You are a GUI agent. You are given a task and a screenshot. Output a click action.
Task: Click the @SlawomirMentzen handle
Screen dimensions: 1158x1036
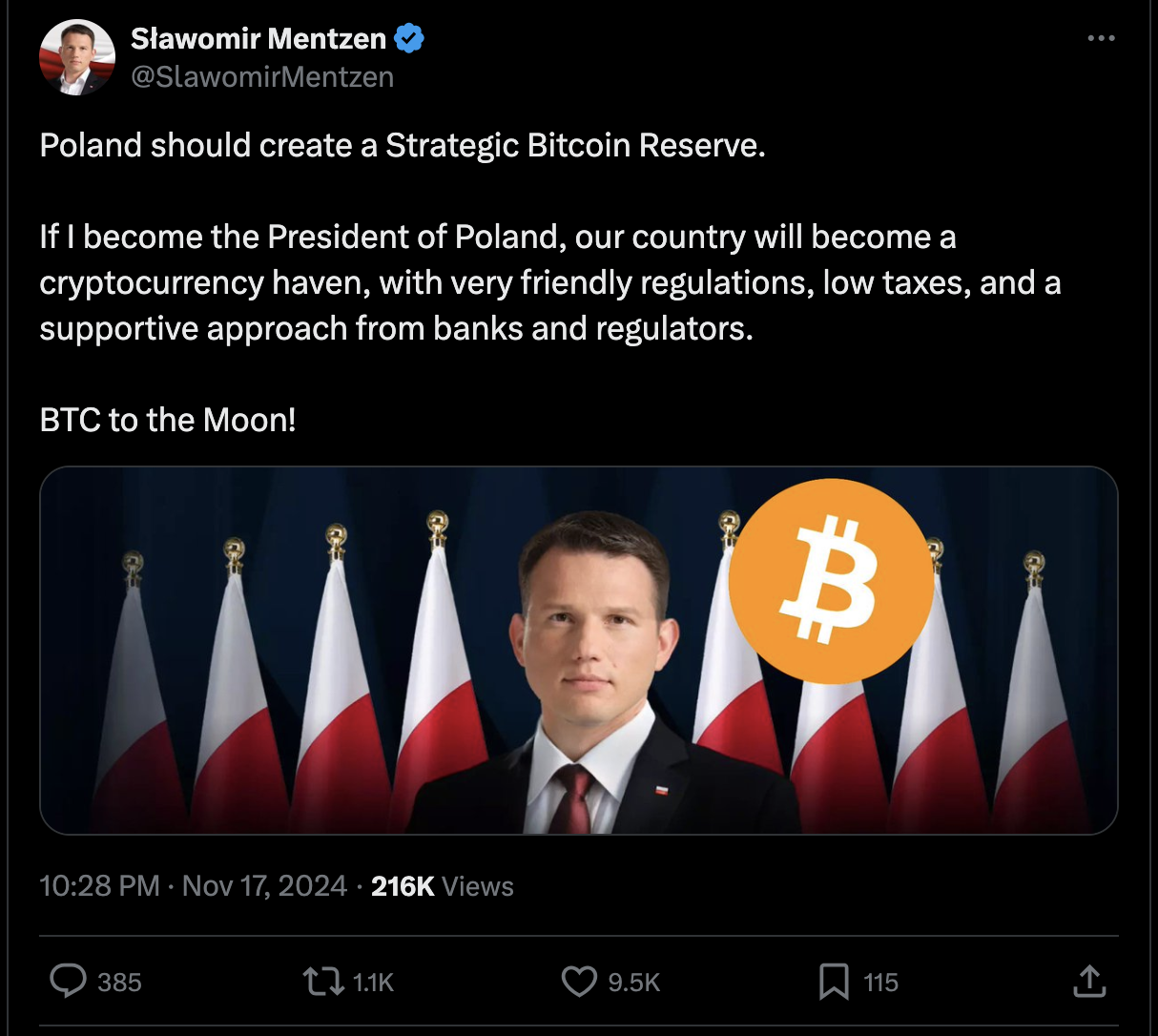262,76
